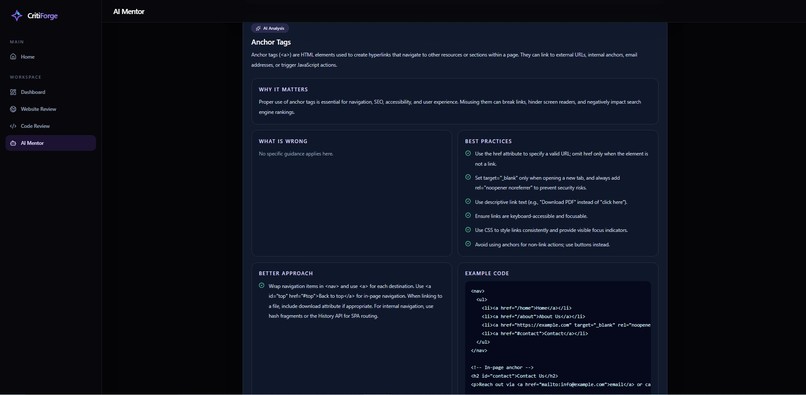
Task: Click the AI Analysis badge
Action: pos(270,28)
